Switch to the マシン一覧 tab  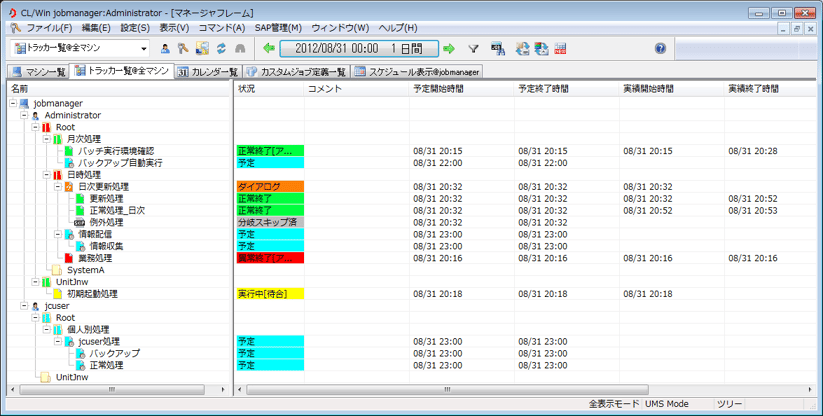[39, 72]
